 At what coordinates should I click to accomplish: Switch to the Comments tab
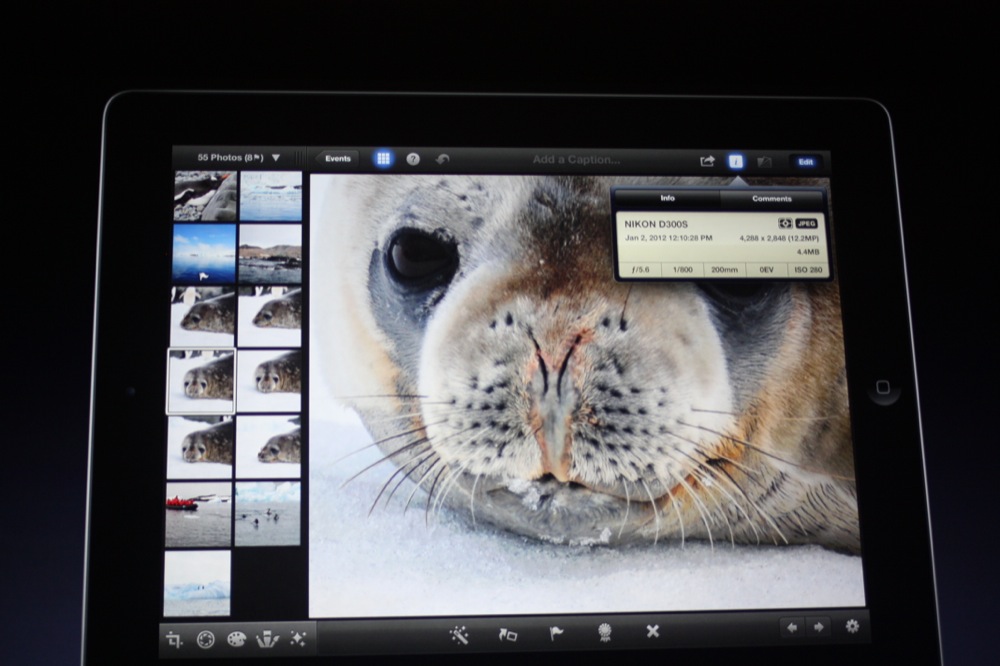771,199
